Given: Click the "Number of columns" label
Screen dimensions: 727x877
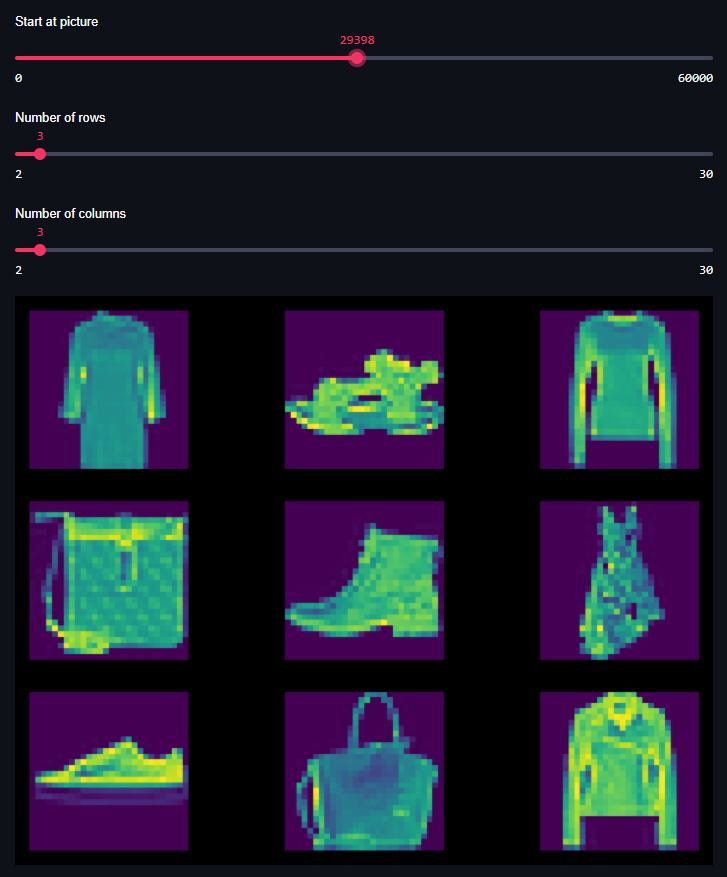Looking at the screenshot, I should (70, 213).
